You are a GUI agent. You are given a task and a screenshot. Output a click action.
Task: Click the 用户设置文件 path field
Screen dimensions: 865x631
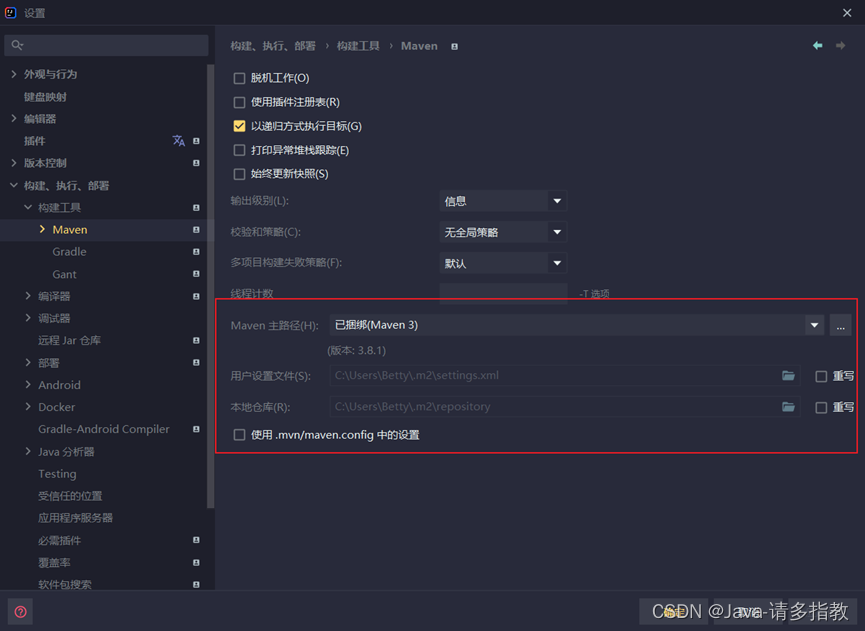[x=564, y=376]
